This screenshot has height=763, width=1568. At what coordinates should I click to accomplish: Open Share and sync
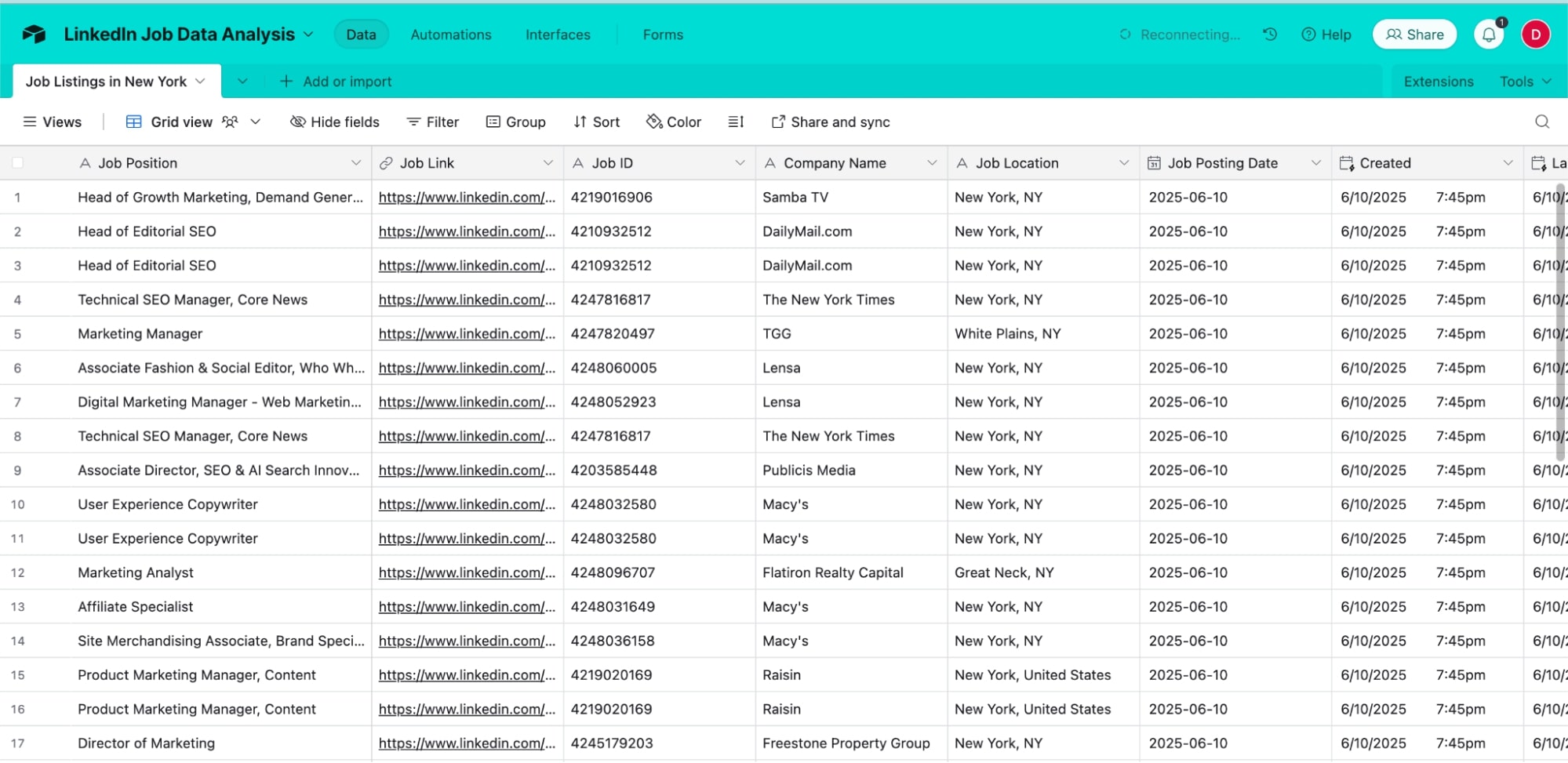point(831,122)
